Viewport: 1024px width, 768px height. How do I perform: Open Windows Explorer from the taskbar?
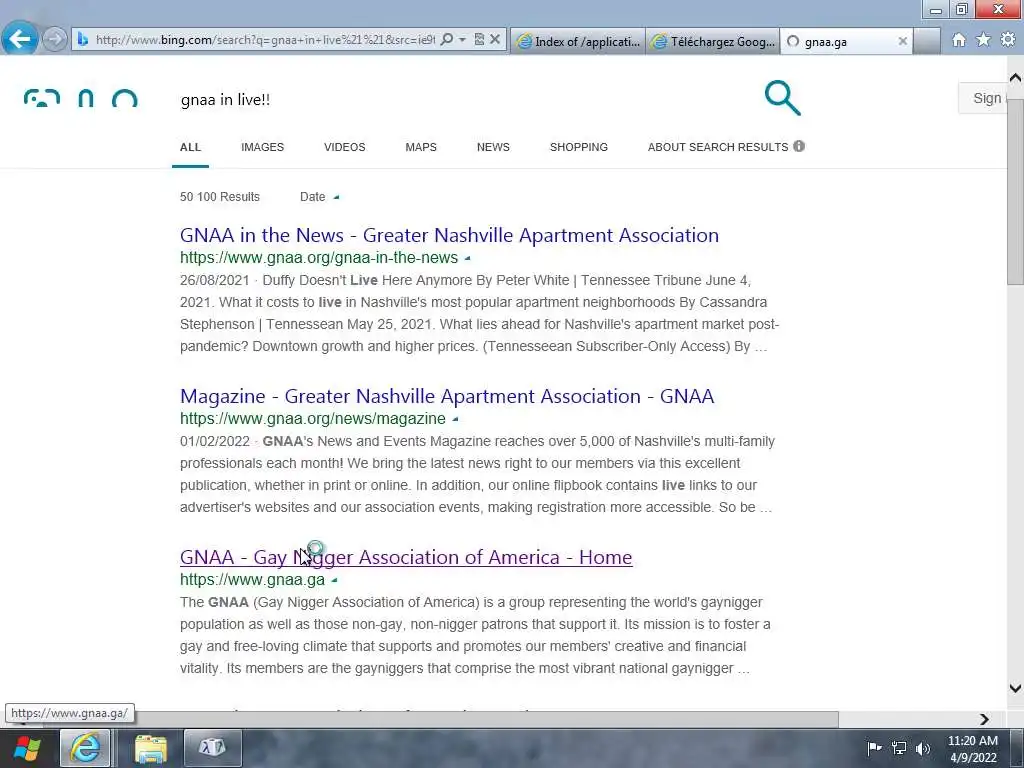(x=151, y=748)
